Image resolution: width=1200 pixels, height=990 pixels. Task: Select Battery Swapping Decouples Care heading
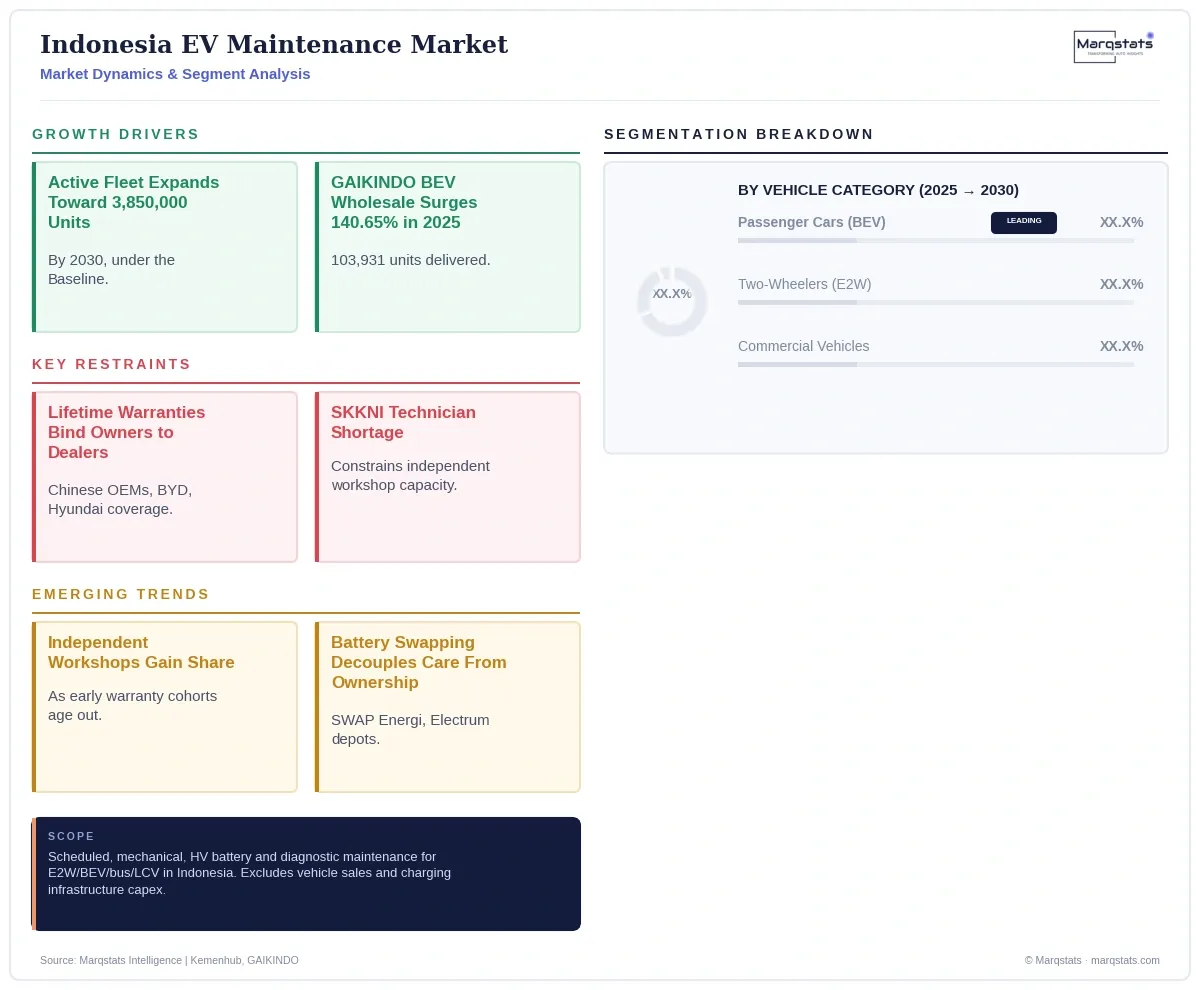[x=419, y=662]
